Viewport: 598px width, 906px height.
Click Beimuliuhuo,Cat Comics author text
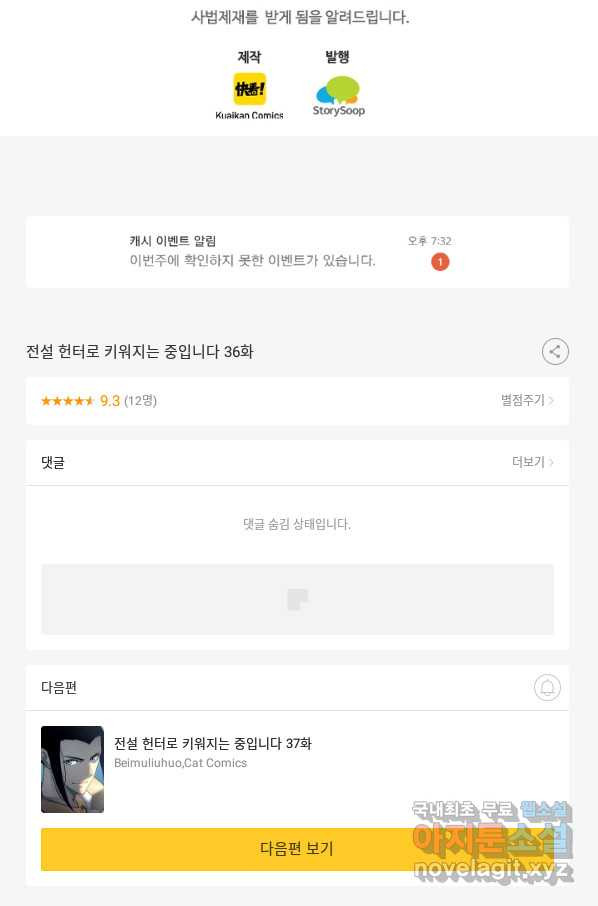[180, 763]
